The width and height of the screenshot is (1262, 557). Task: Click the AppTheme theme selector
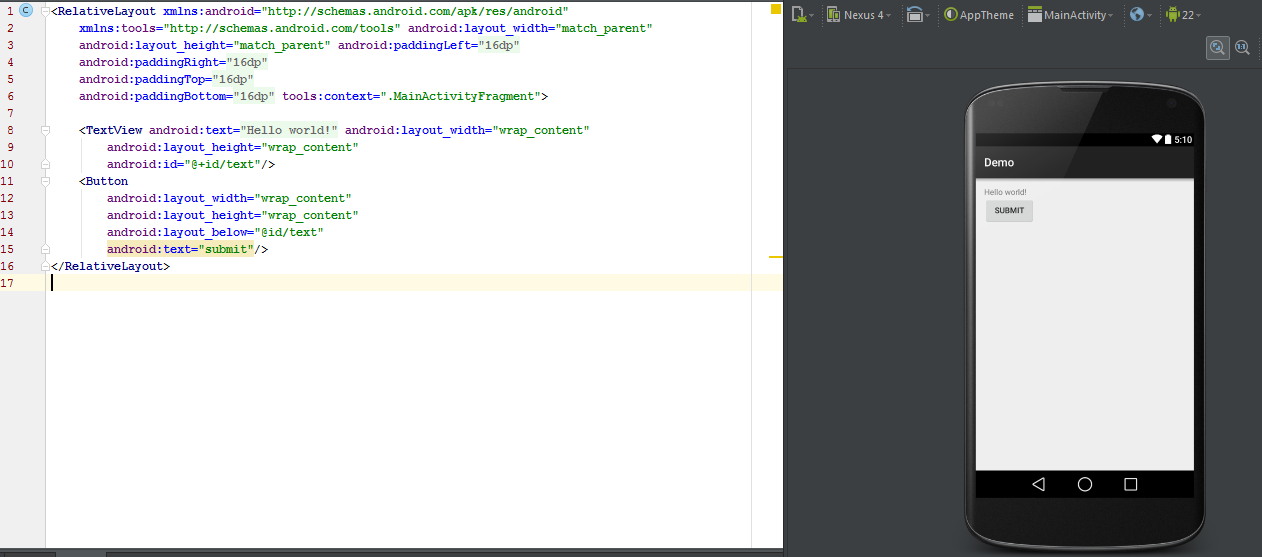point(979,15)
